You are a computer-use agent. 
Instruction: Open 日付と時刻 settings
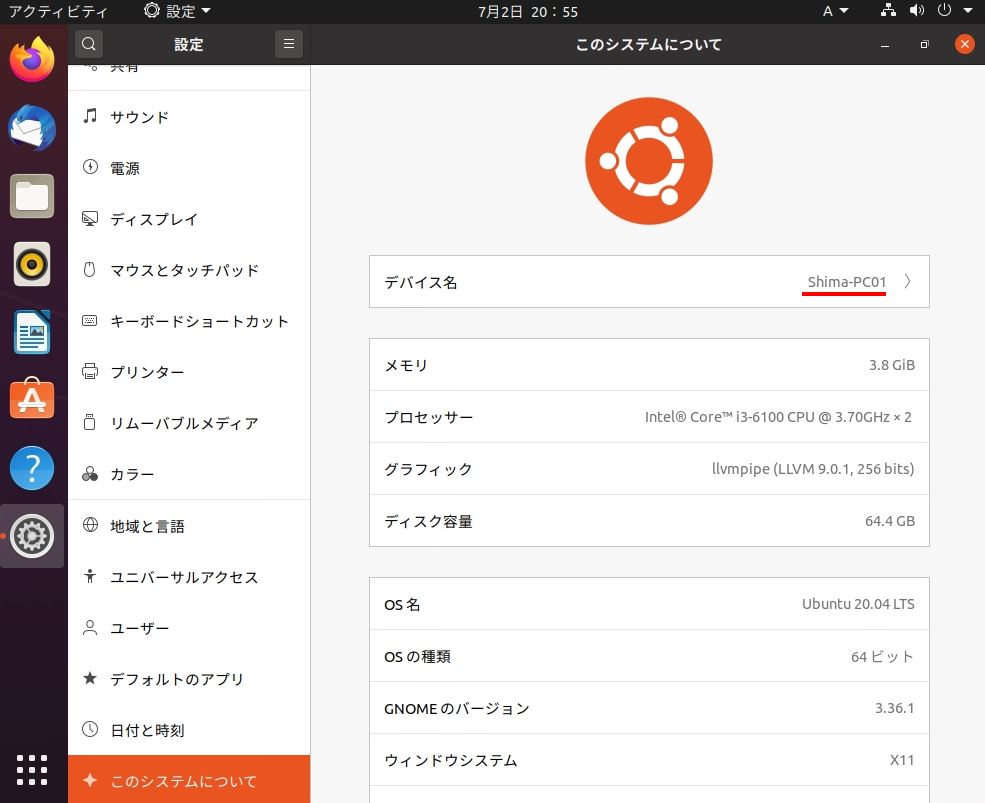pos(189,730)
